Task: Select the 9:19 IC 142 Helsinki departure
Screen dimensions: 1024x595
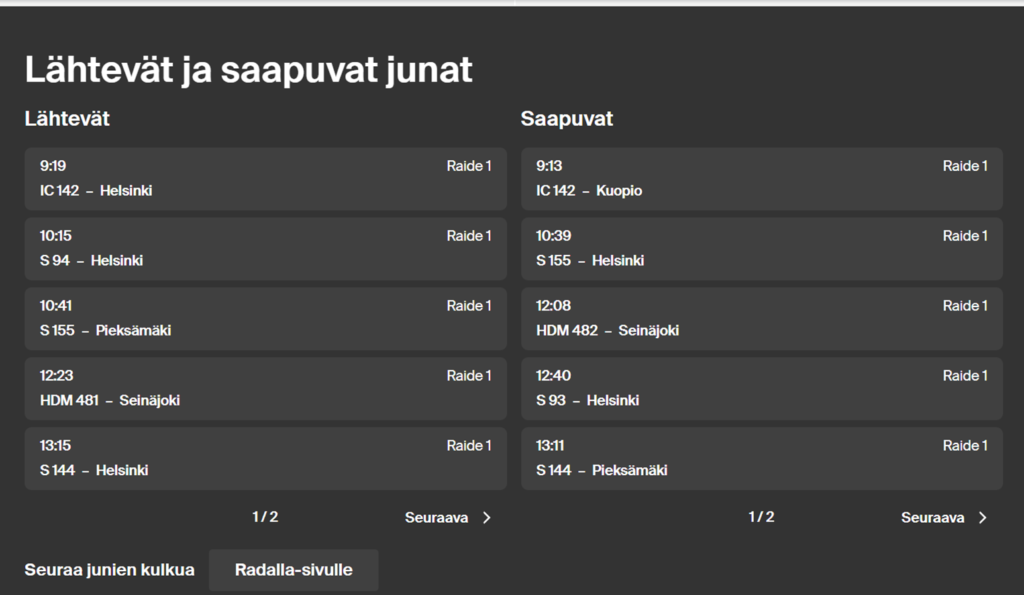Action: pyautogui.click(x=265, y=179)
